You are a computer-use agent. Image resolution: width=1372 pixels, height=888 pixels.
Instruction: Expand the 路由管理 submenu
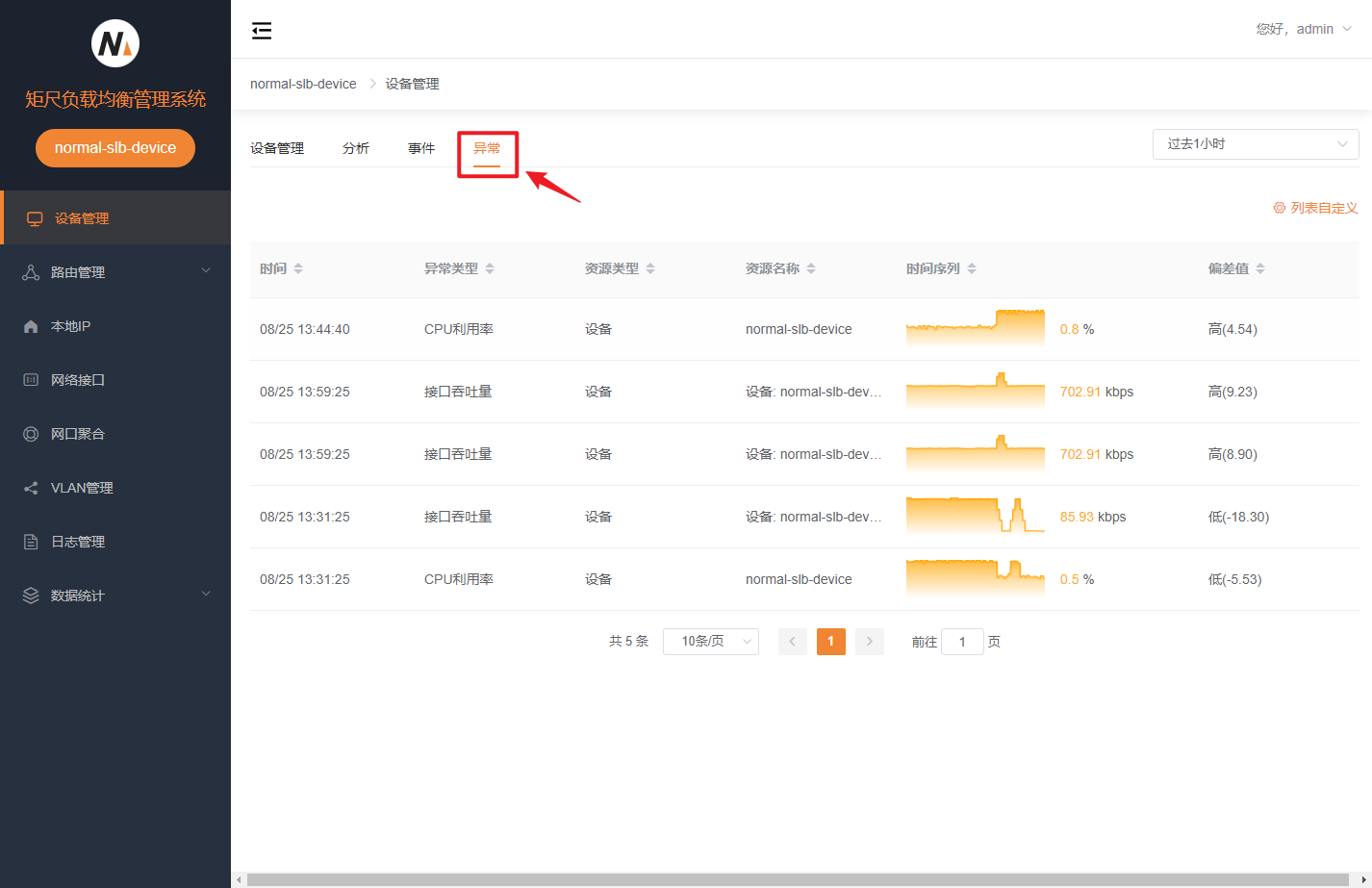click(115, 272)
